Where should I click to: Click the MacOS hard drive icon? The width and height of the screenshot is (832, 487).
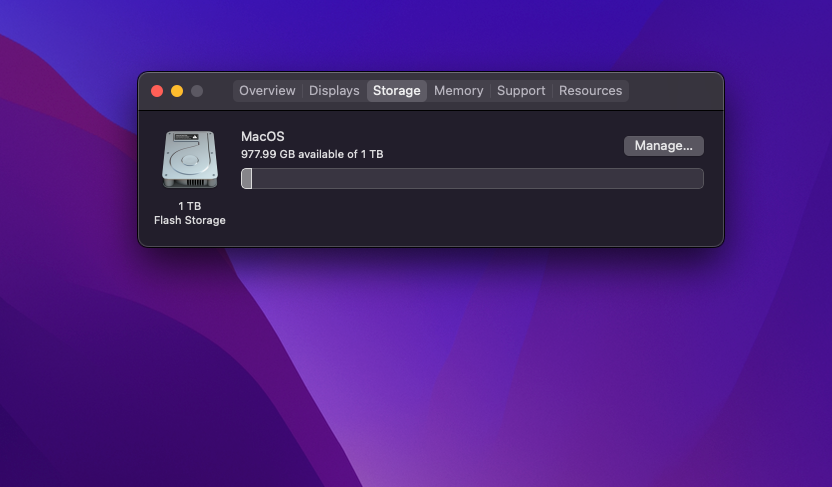[x=190, y=159]
